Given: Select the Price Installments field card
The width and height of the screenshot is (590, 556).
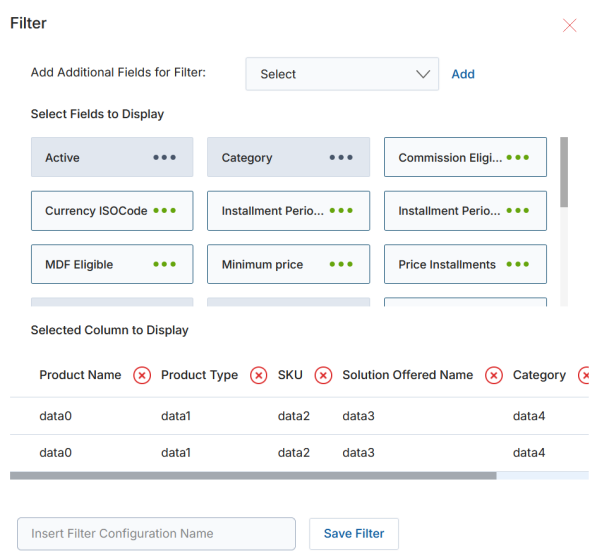Looking at the screenshot, I should tap(465, 264).
